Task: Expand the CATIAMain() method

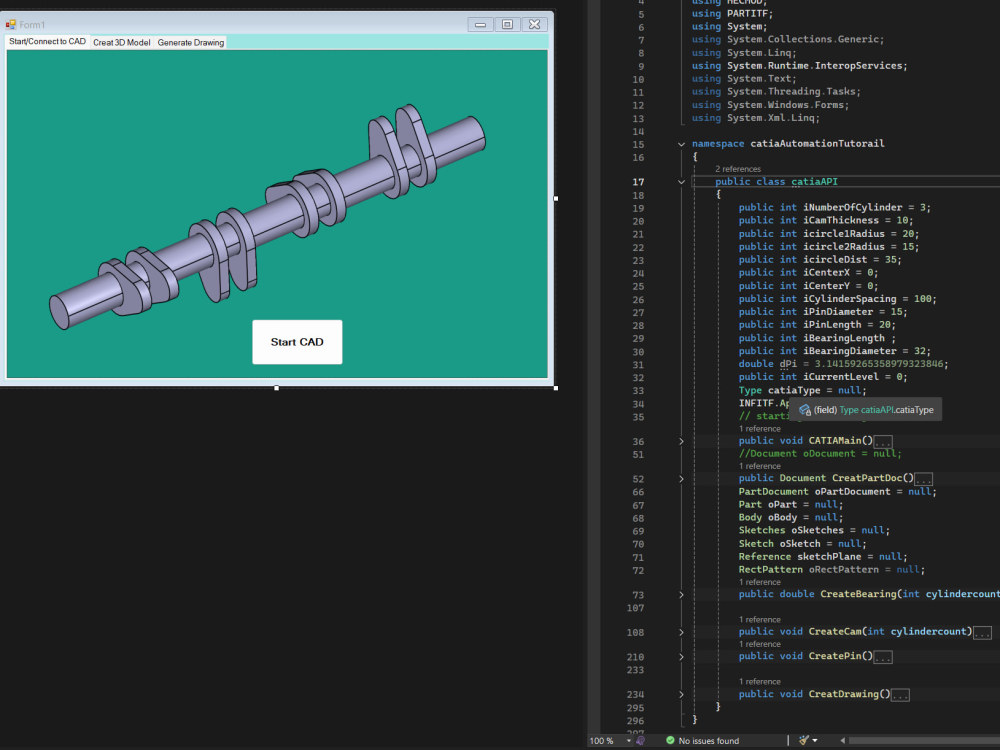Action: pos(681,441)
